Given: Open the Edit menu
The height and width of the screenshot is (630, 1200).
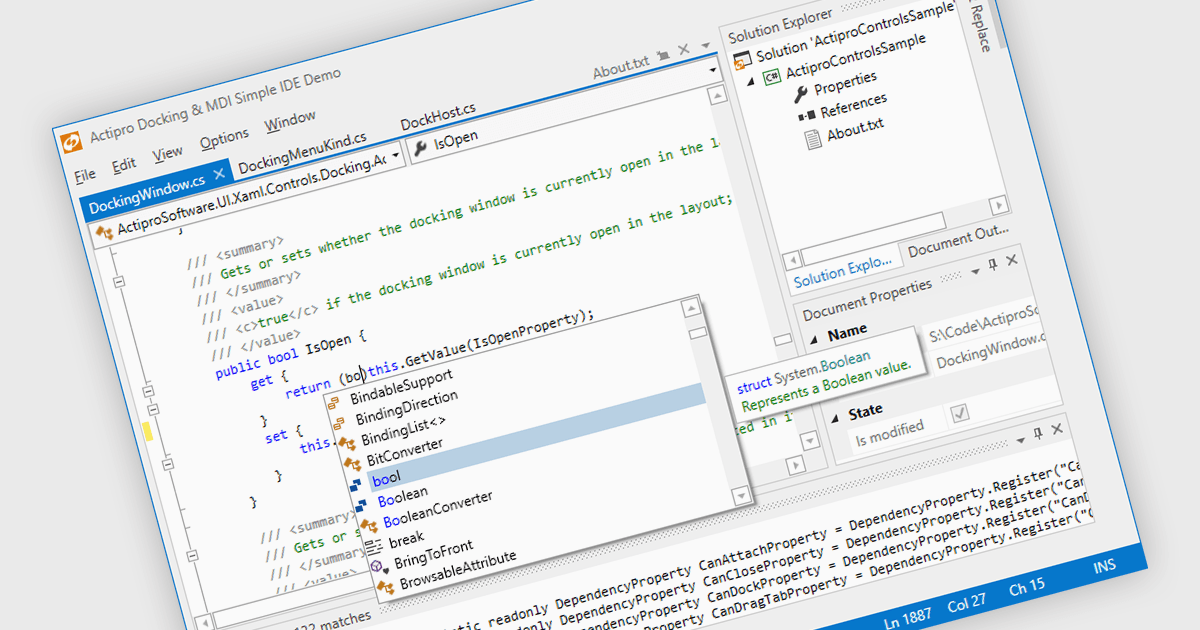Looking at the screenshot, I should pos(124,165).
